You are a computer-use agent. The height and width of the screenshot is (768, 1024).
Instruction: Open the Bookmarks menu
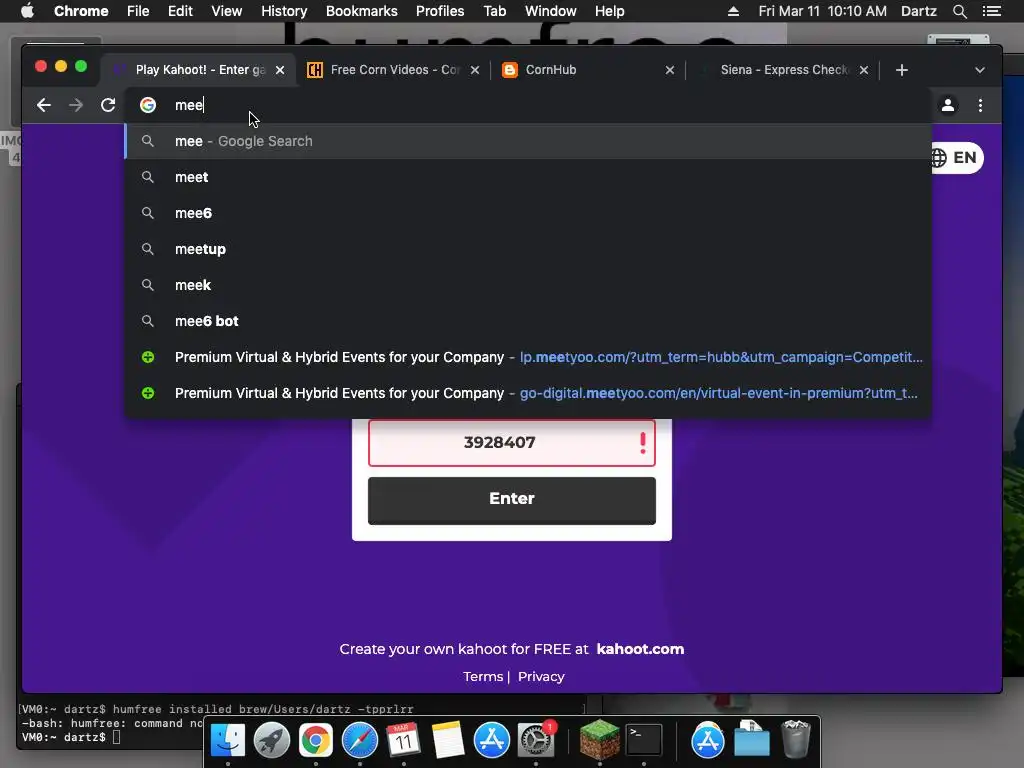click(362, 11)
